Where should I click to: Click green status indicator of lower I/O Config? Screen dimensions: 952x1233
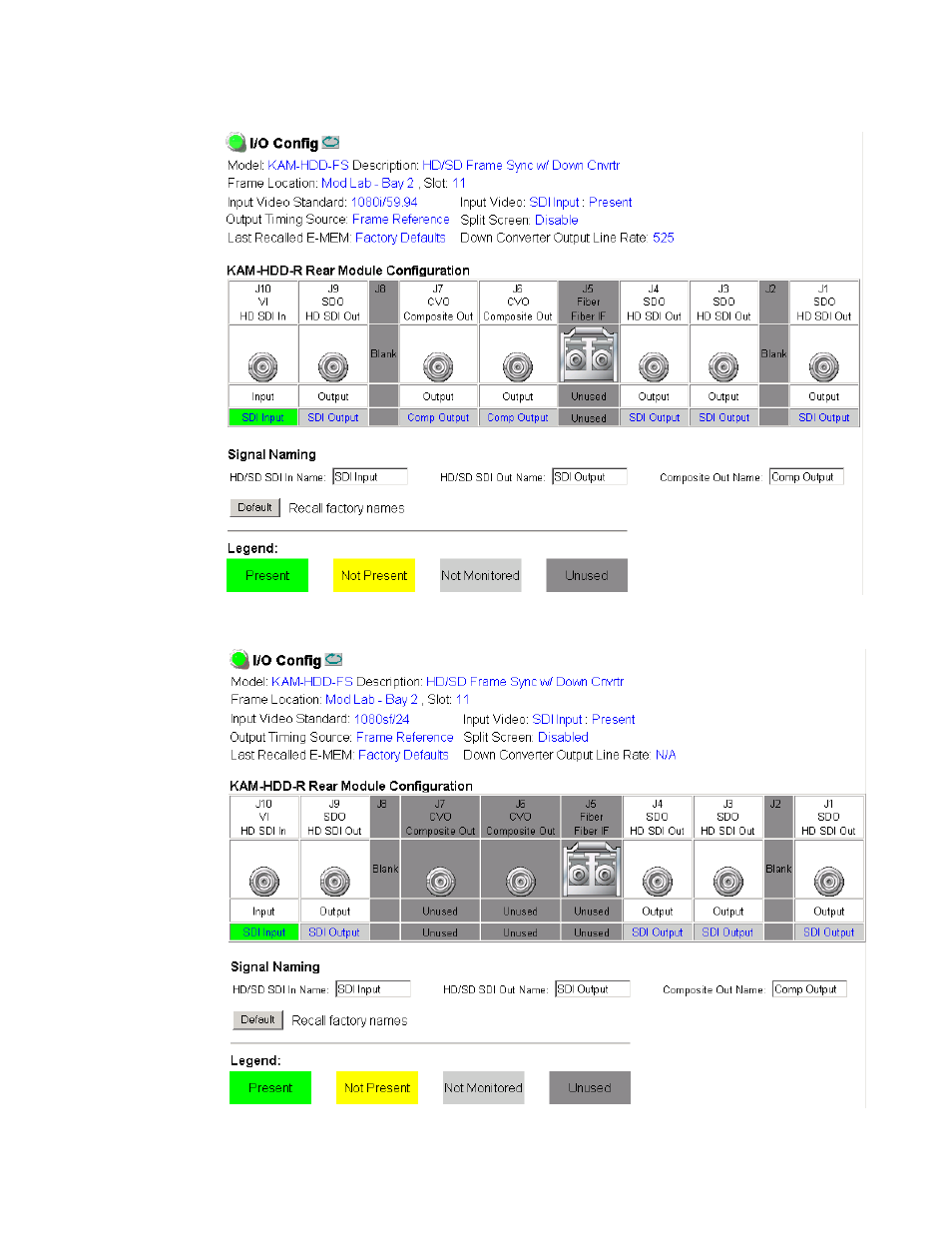[x=239, y=659]
